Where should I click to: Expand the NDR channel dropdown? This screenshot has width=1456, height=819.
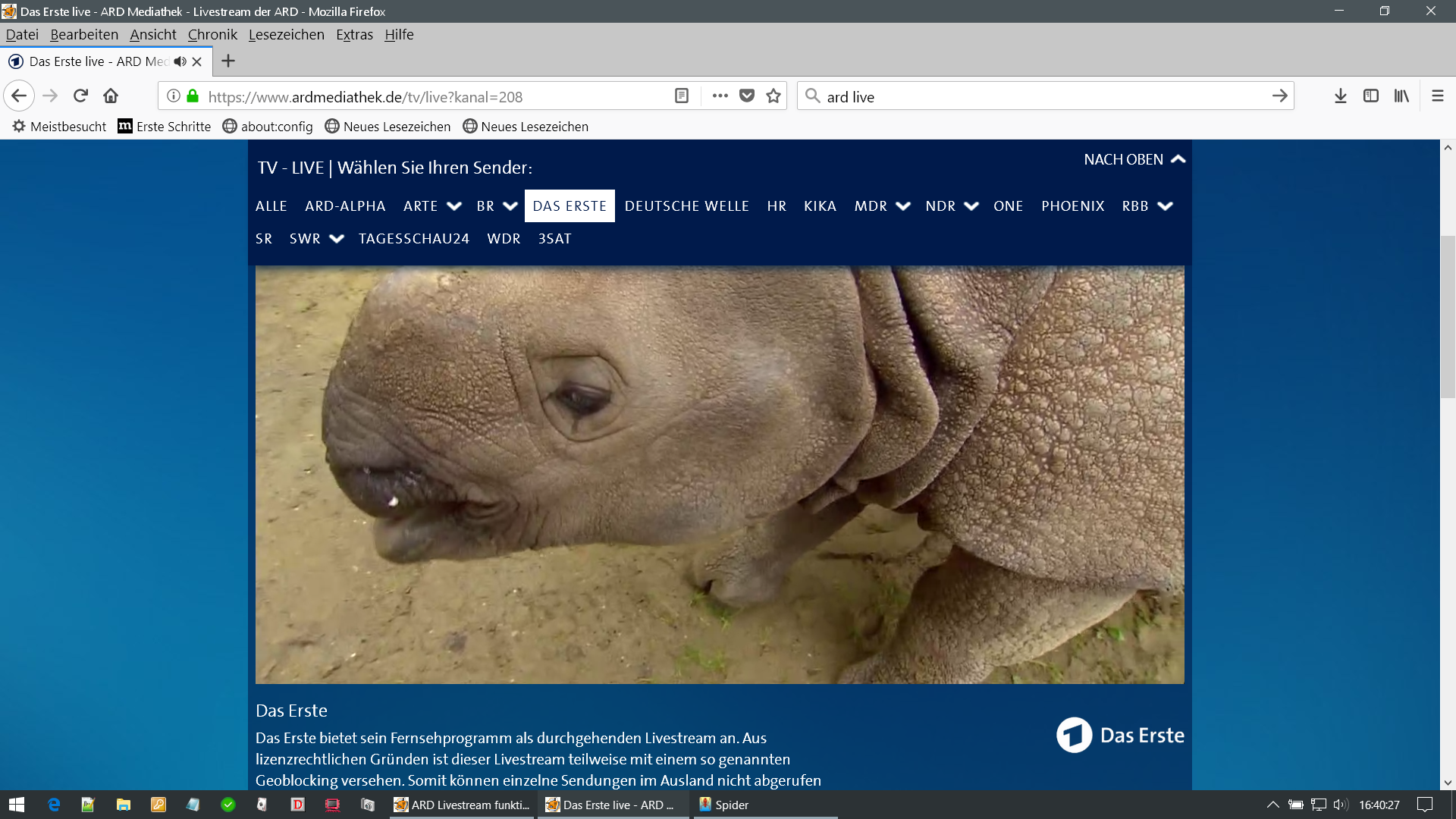971,206
